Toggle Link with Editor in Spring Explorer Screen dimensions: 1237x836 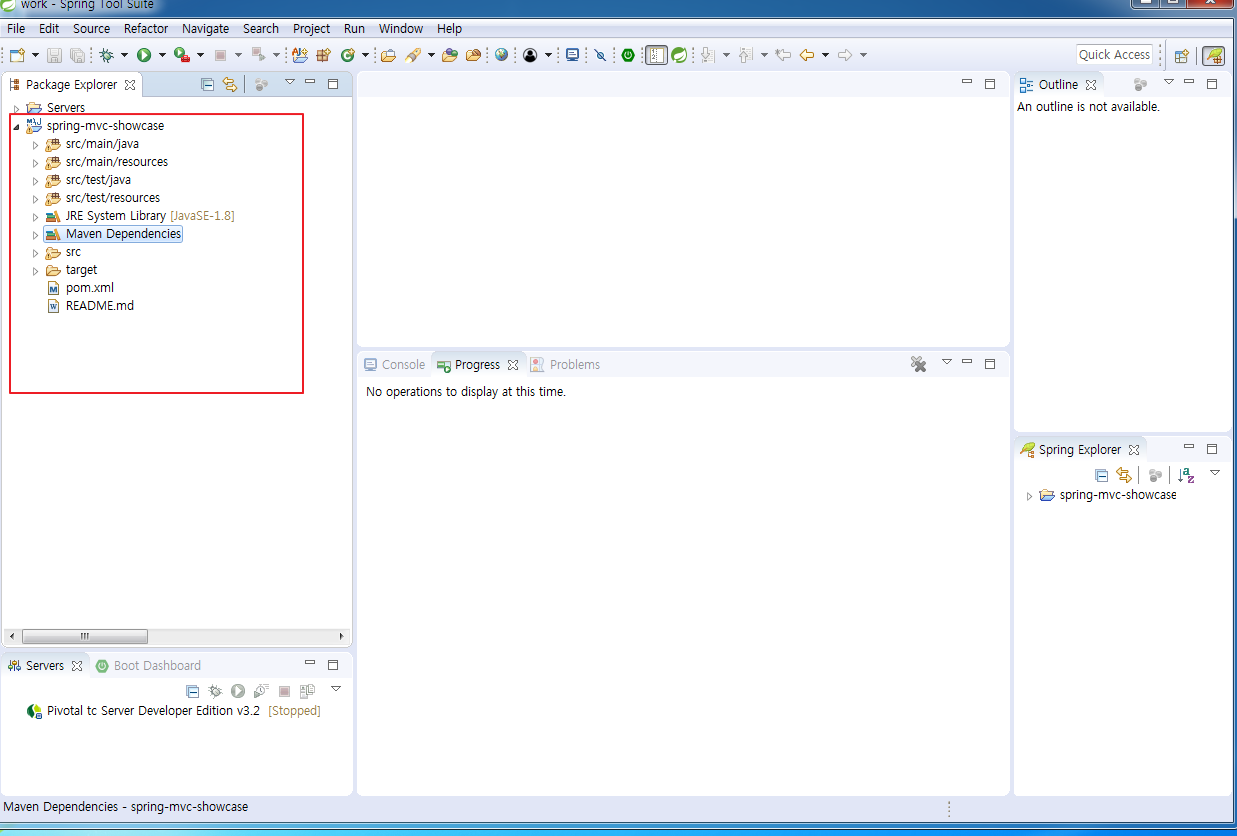[1124, 476]
